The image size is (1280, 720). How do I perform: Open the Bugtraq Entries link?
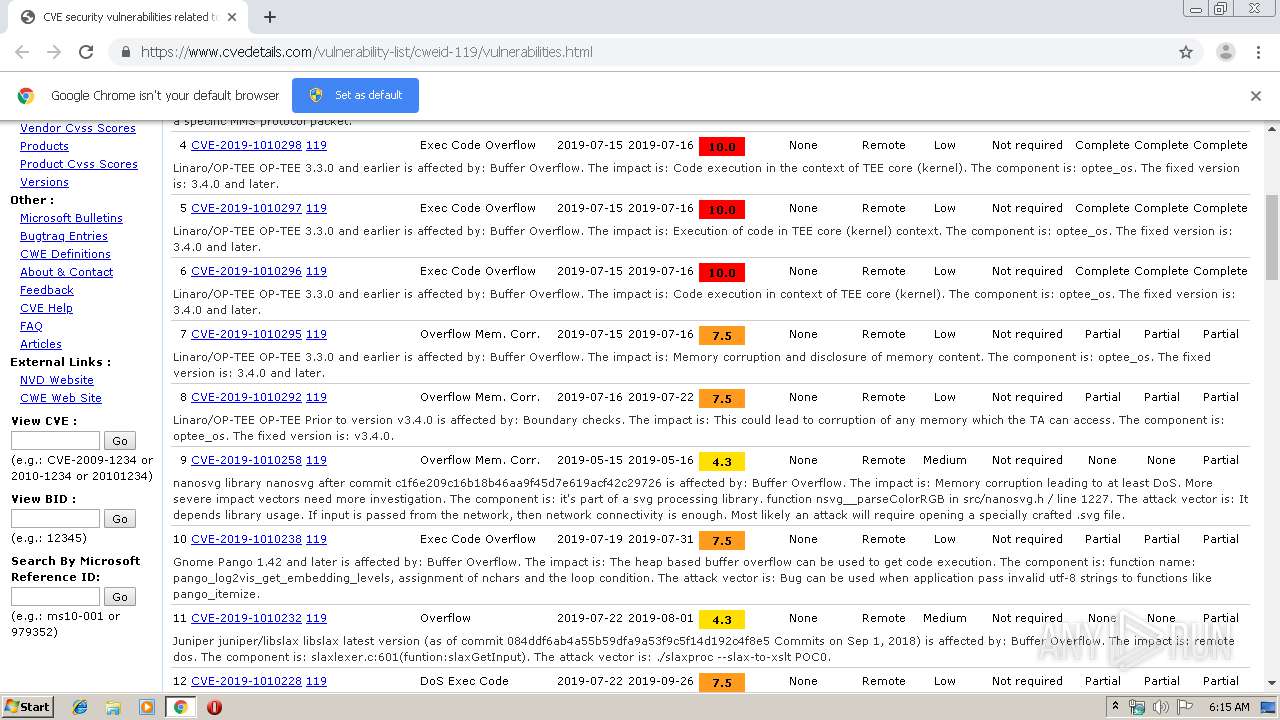(x=64, y=236)
